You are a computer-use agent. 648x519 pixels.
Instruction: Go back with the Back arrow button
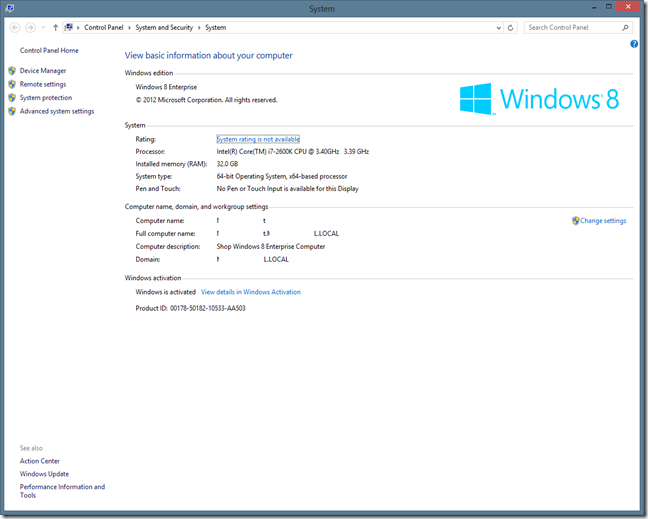[x=15, y=28]
